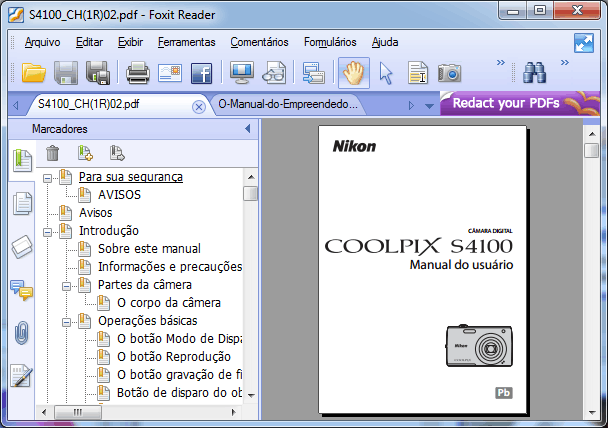
Task: Open the Bookmarks sidebar panel icon
Action: [x=22, y=160]
